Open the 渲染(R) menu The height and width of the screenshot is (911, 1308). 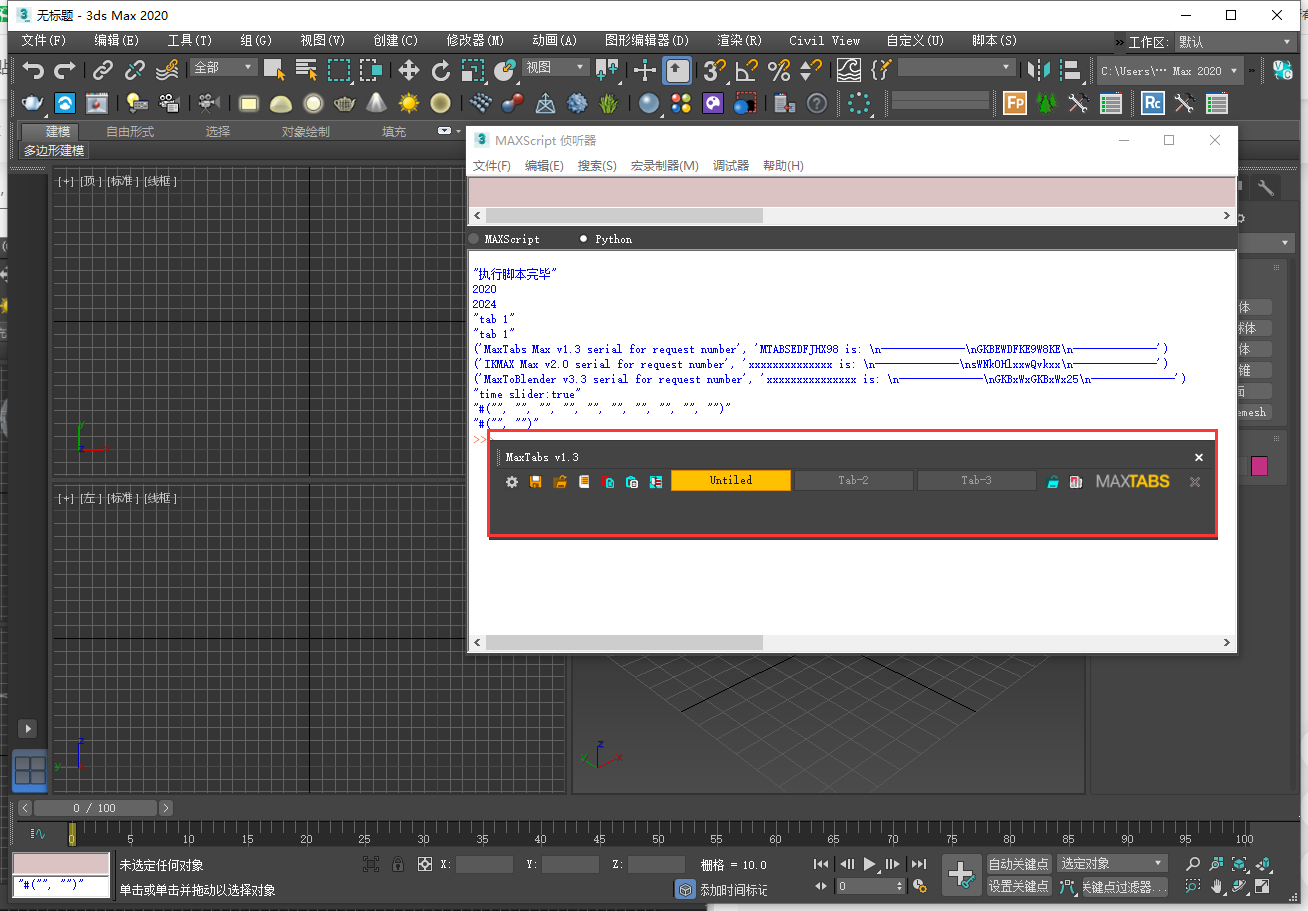click(x=740, y=41)
